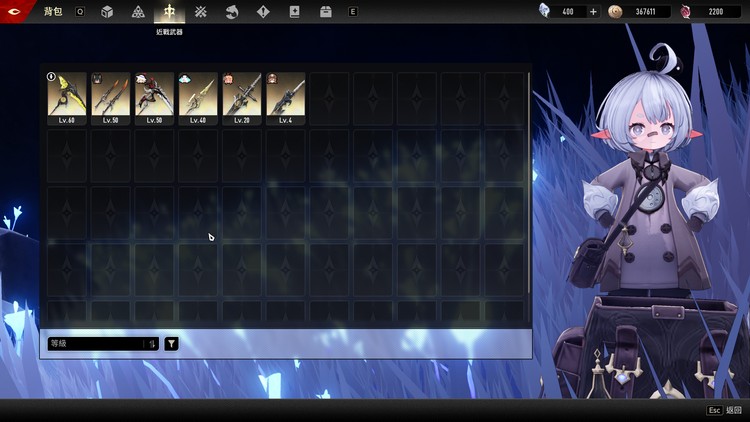Viewport: 750px width, 422px height.
Task: Click the filter funnel icon
Action: [x=171, y=343]
